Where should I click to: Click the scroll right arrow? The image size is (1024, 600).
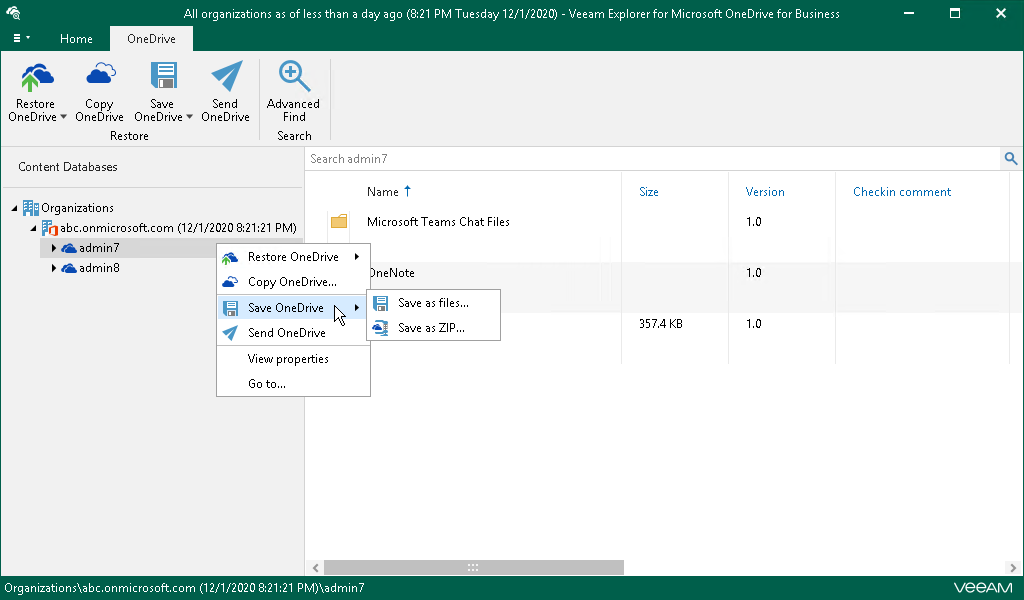(x=1013, y=568)
